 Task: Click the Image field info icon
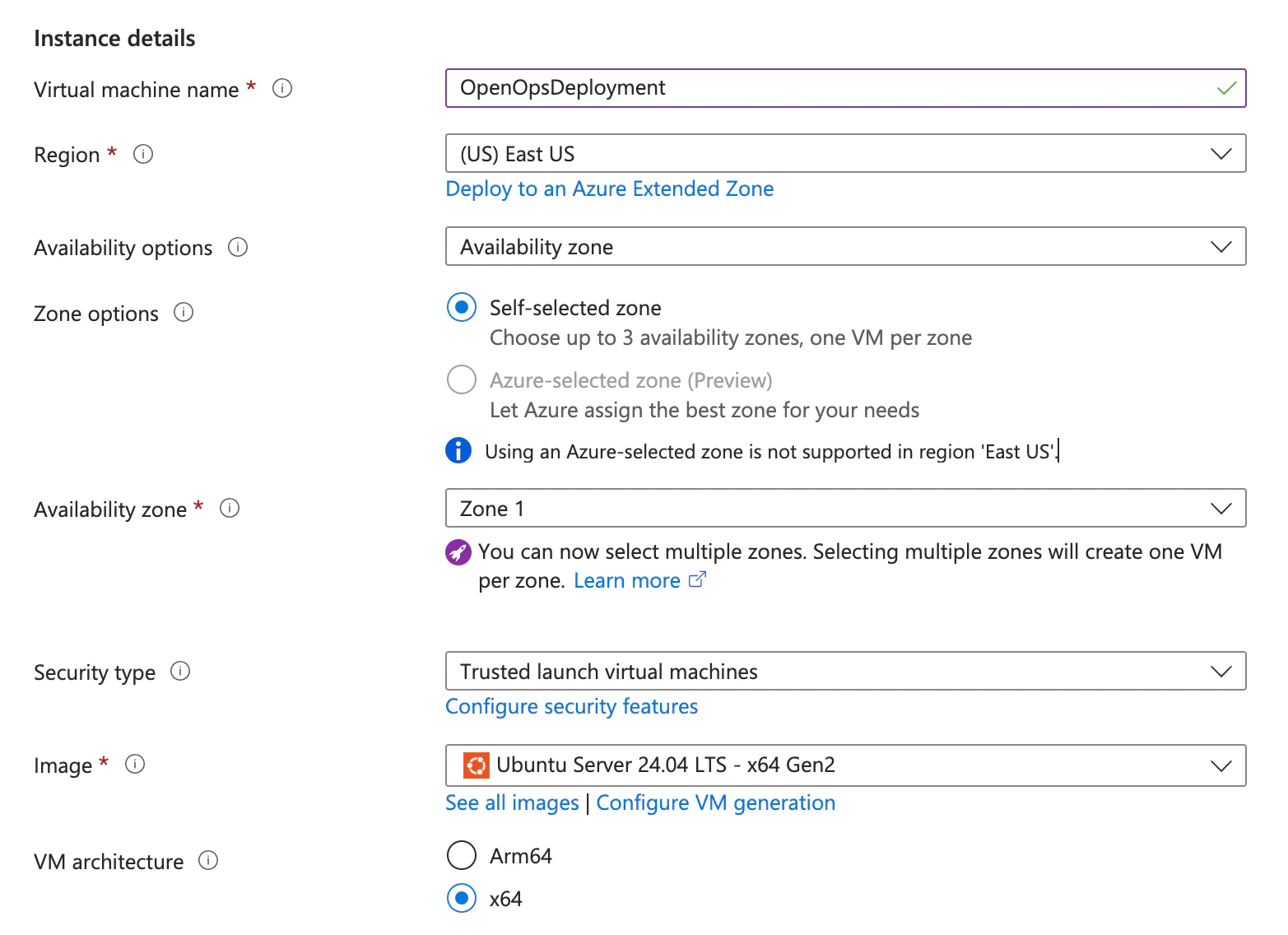(x=135, y=765)
